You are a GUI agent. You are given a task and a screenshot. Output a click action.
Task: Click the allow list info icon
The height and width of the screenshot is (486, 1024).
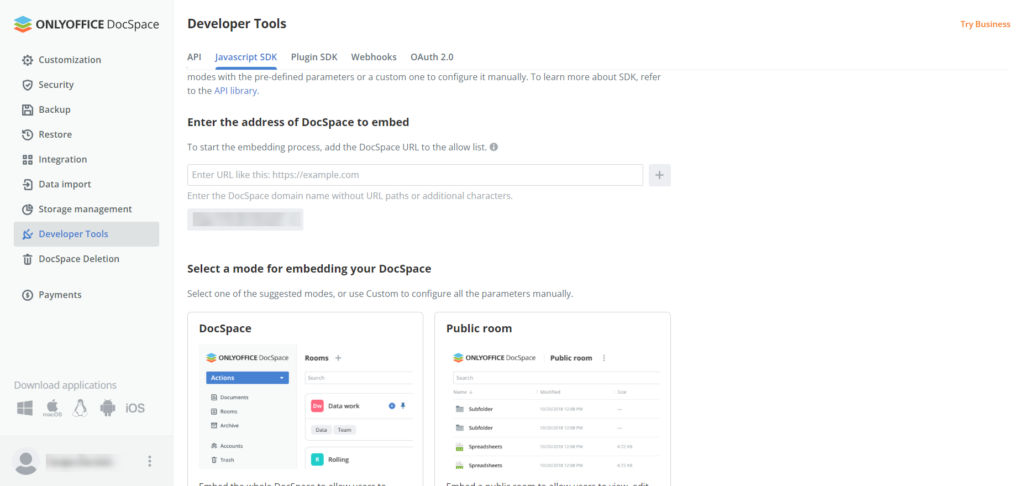tap(494, 147)
